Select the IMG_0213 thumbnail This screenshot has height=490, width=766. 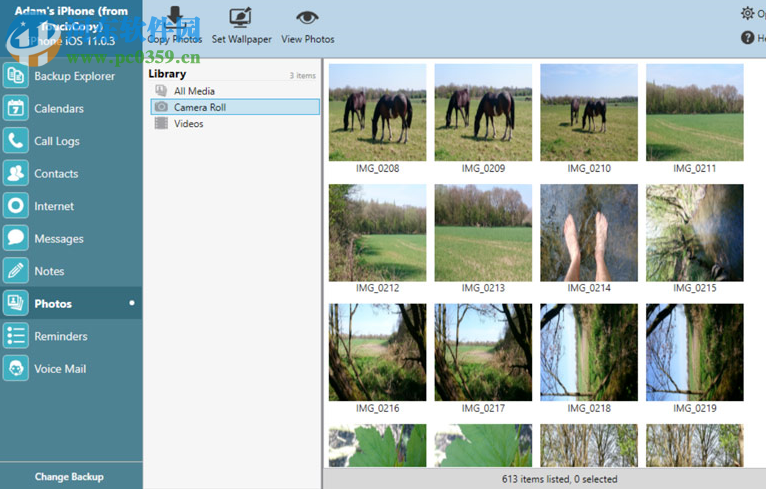[483, 233]
